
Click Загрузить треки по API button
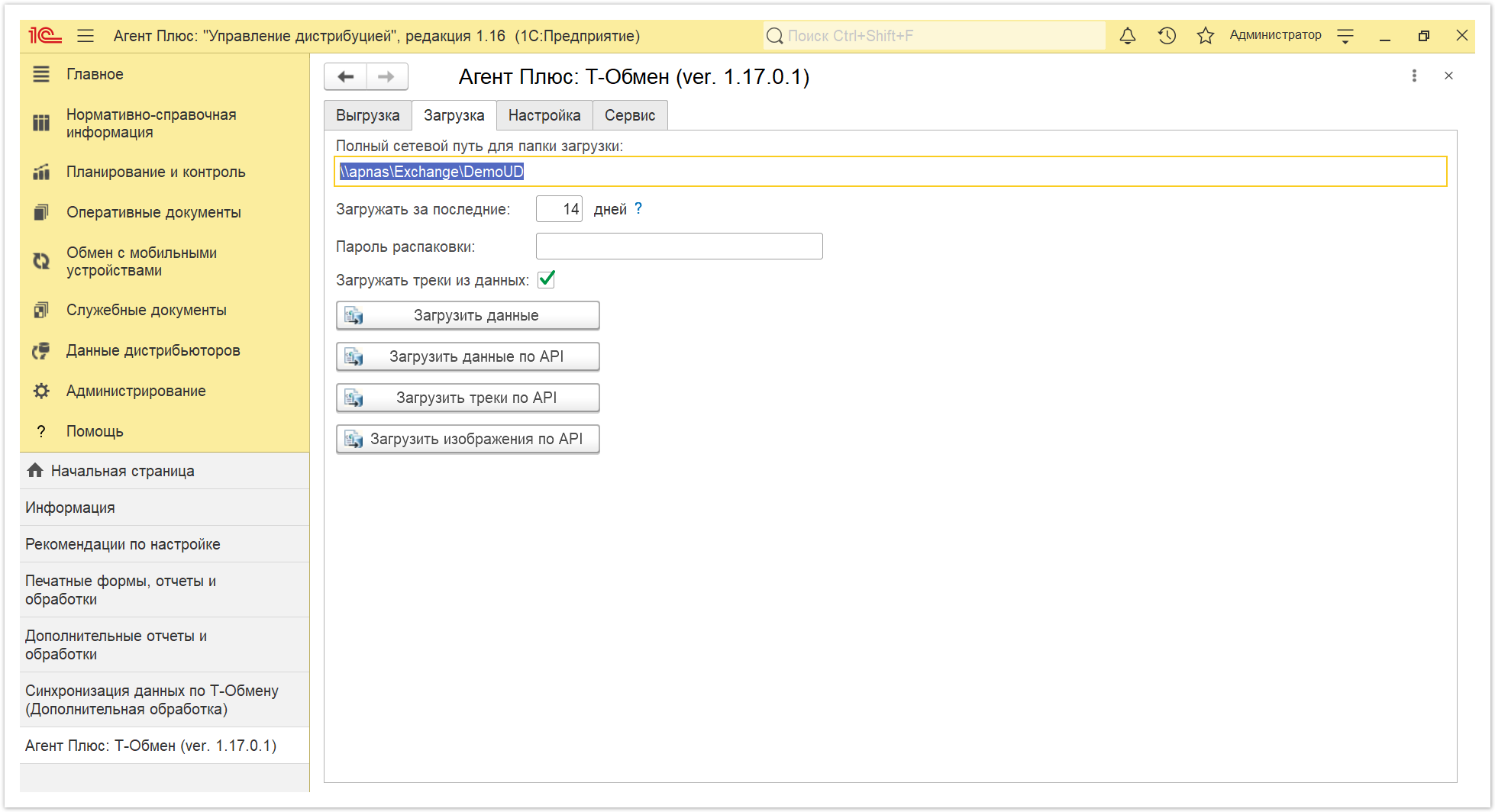tap(467, 398)
